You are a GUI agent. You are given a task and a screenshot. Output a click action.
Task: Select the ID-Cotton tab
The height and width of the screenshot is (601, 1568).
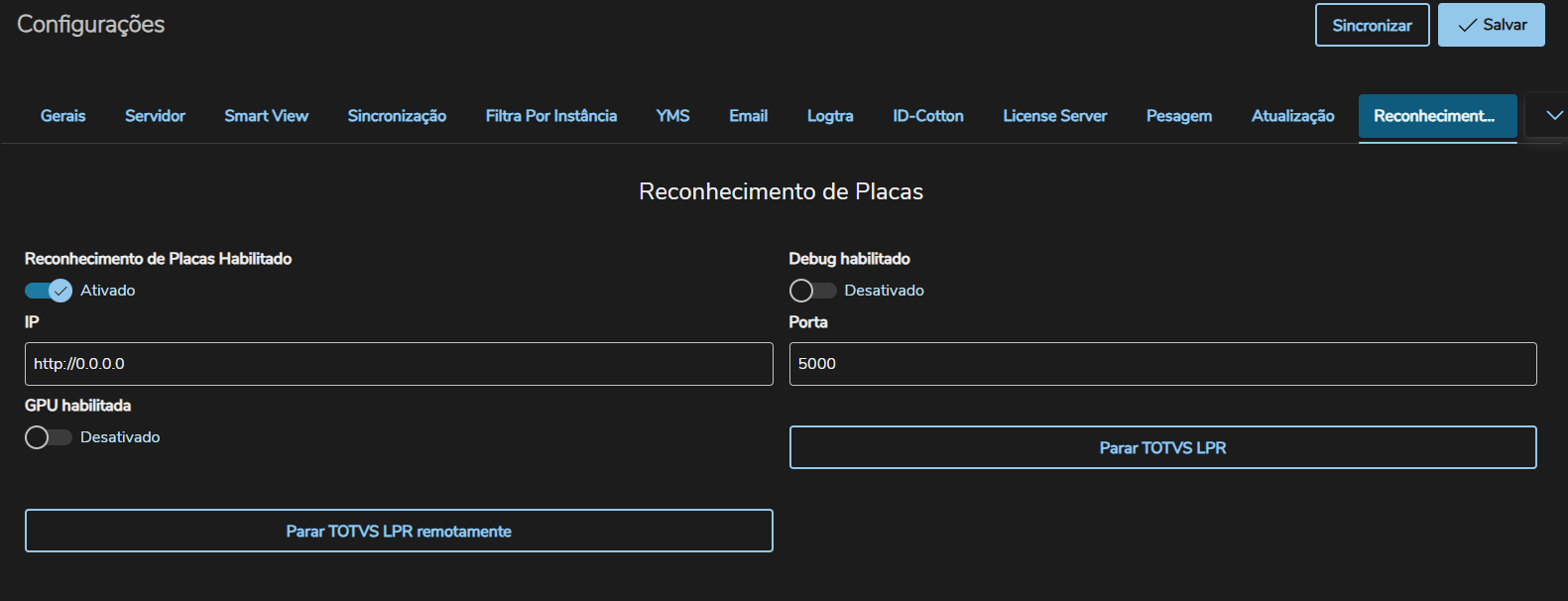927,116
